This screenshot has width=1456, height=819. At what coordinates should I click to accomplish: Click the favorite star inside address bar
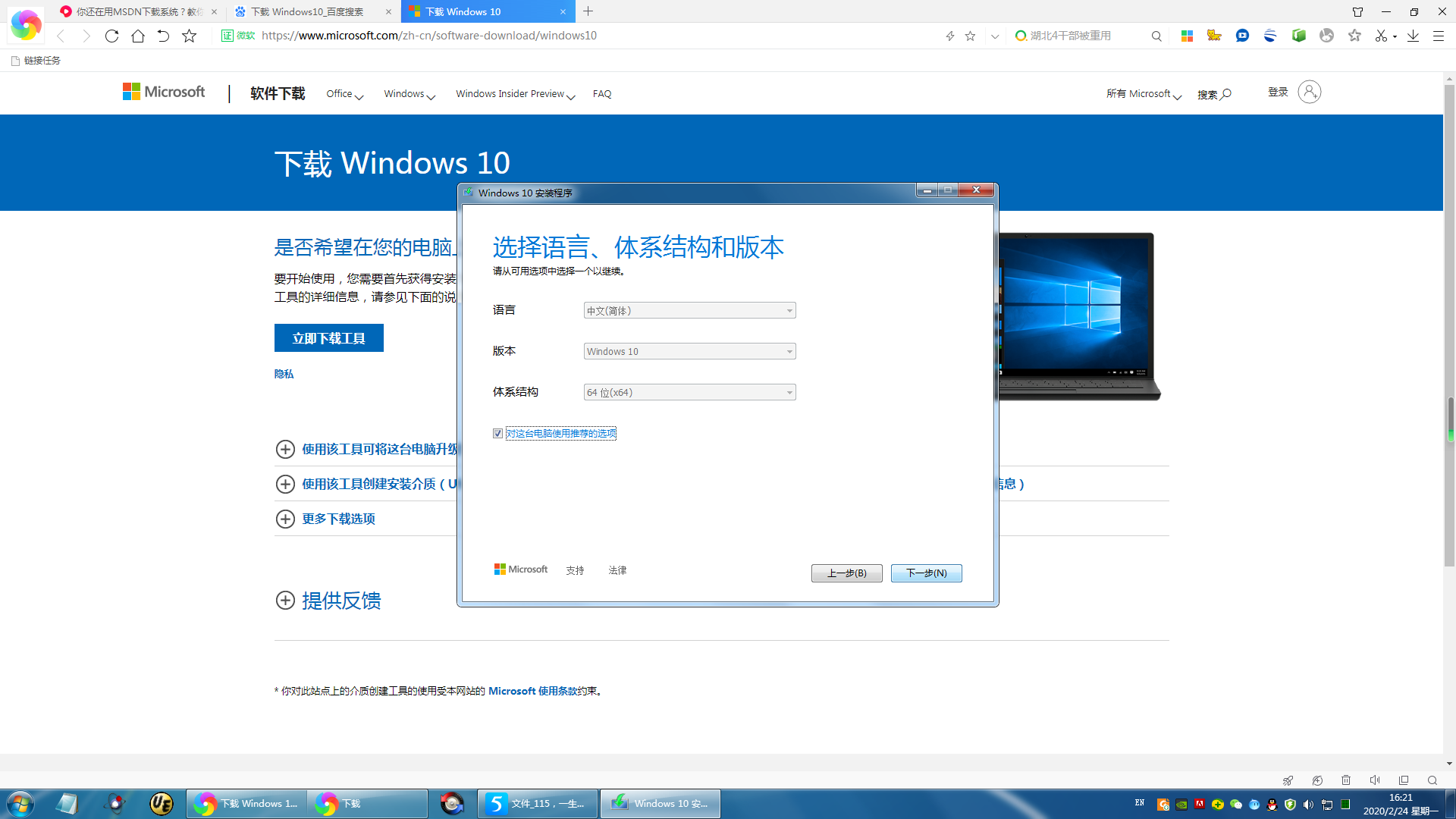[x=970, y=36]
